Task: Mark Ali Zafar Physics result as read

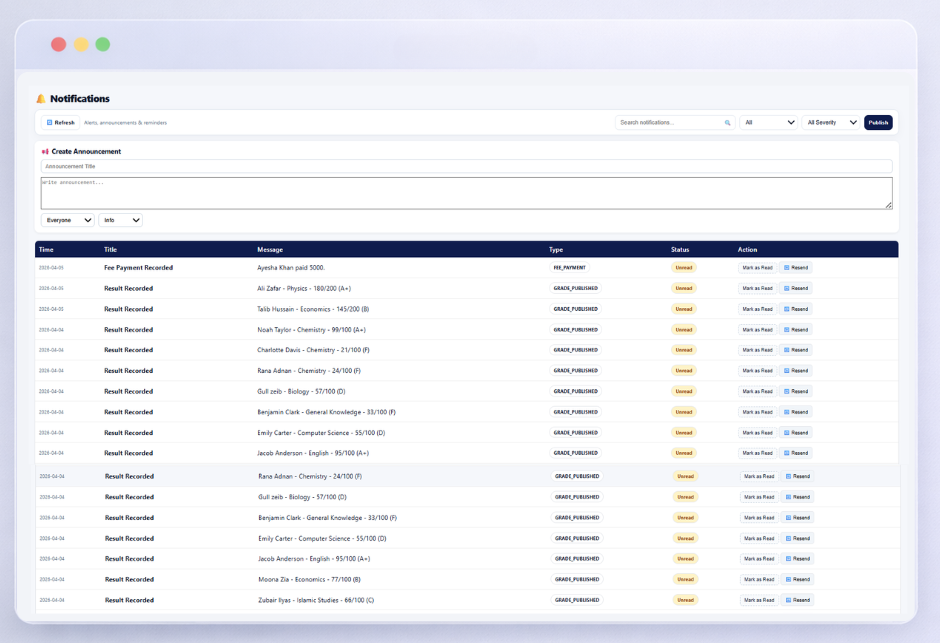Action: (x=757, y=288)
